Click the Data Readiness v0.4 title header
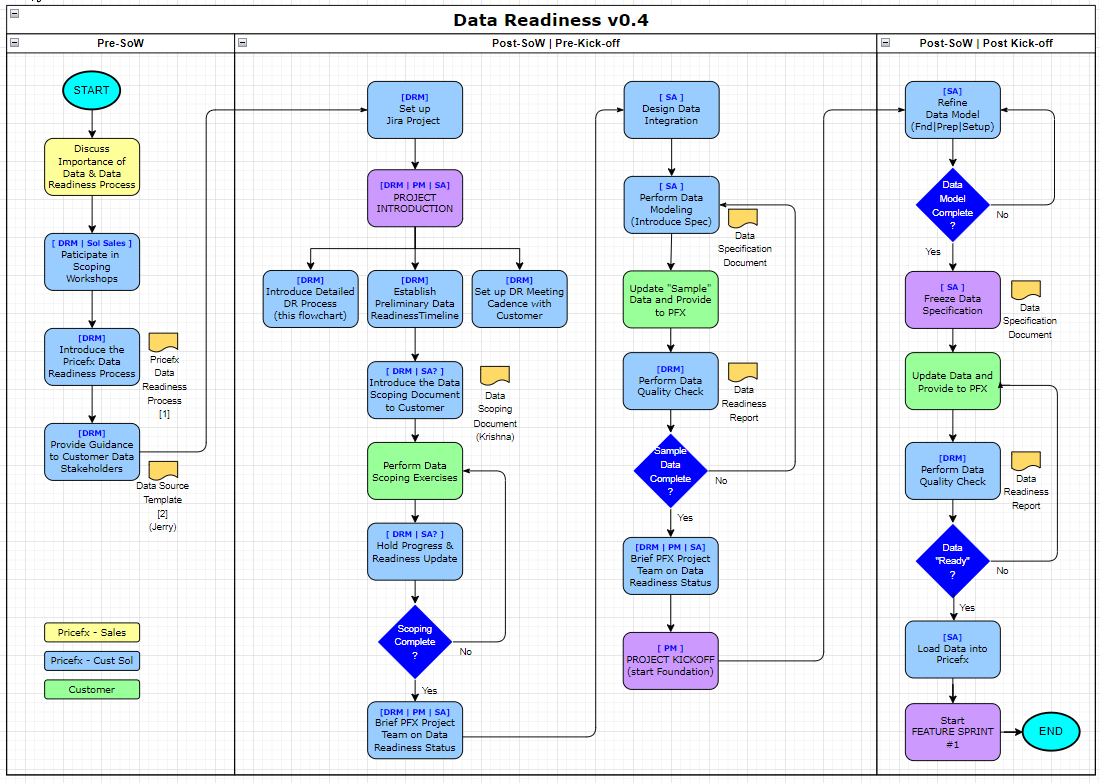The height and width of the screenshot is (783, 1100). pyautogui.click(x=553, y=20)
